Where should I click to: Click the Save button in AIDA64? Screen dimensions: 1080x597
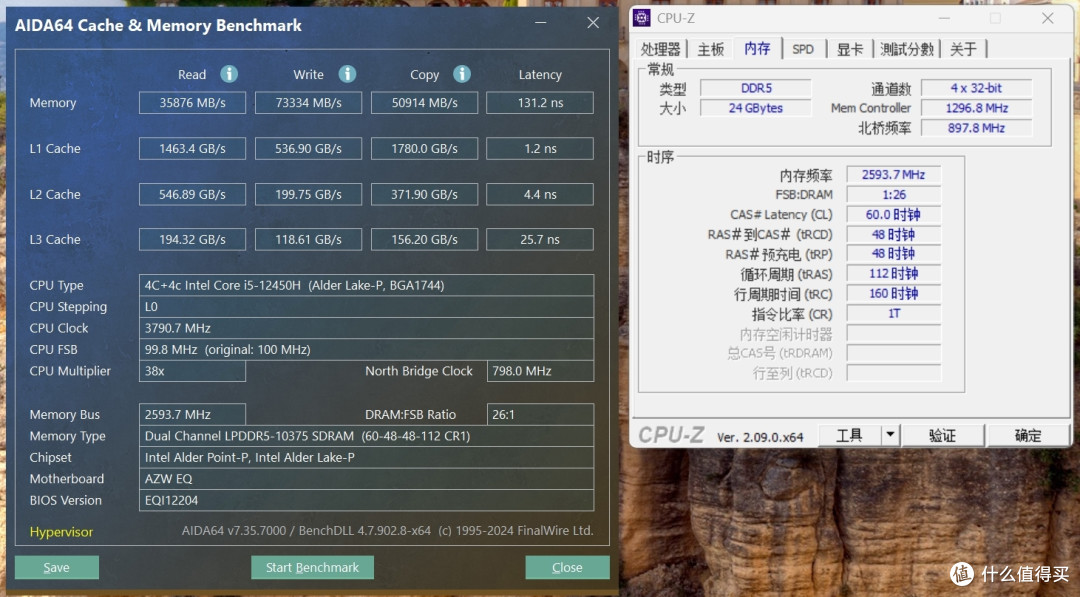56,567
